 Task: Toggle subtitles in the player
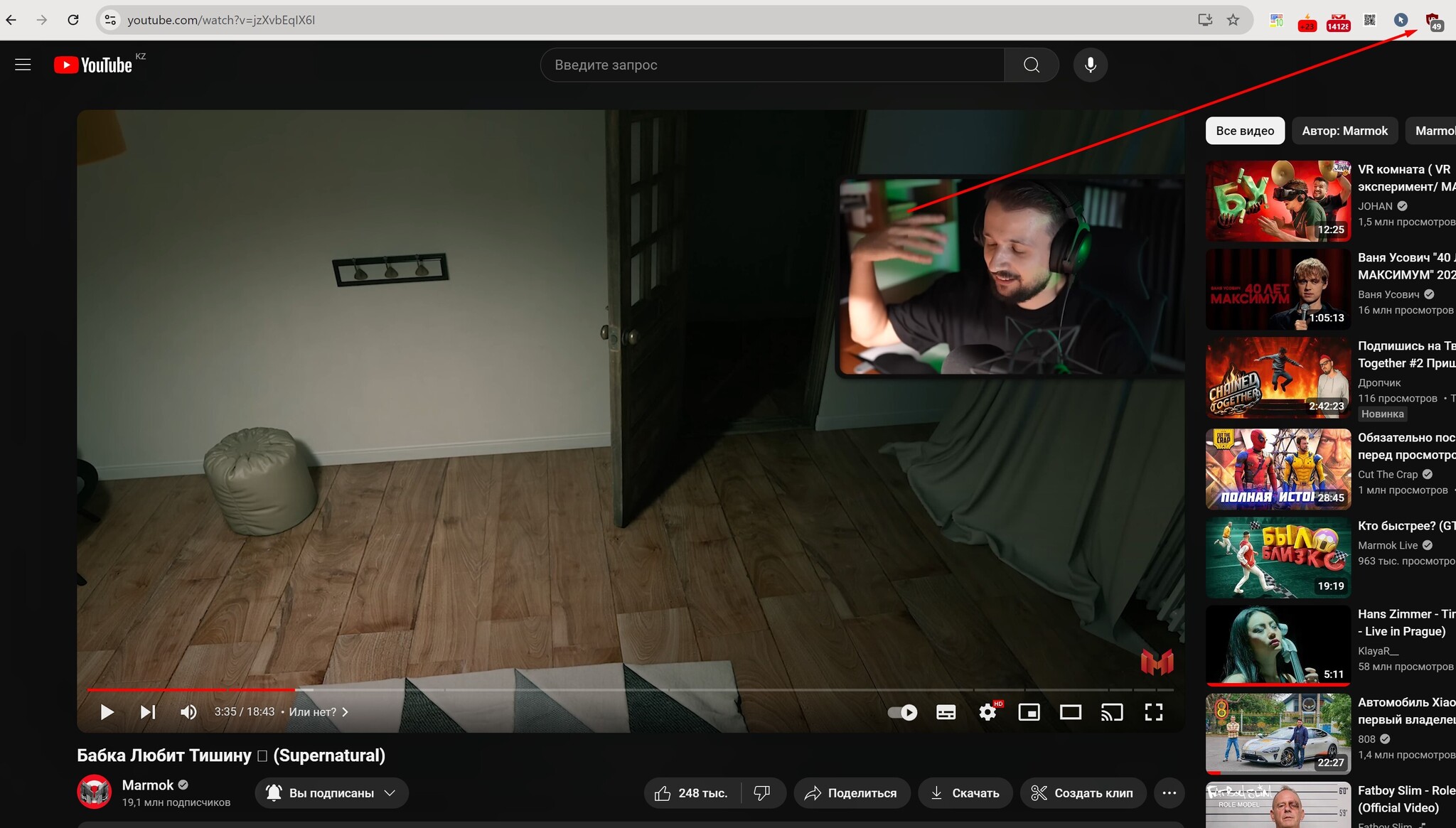946,712
